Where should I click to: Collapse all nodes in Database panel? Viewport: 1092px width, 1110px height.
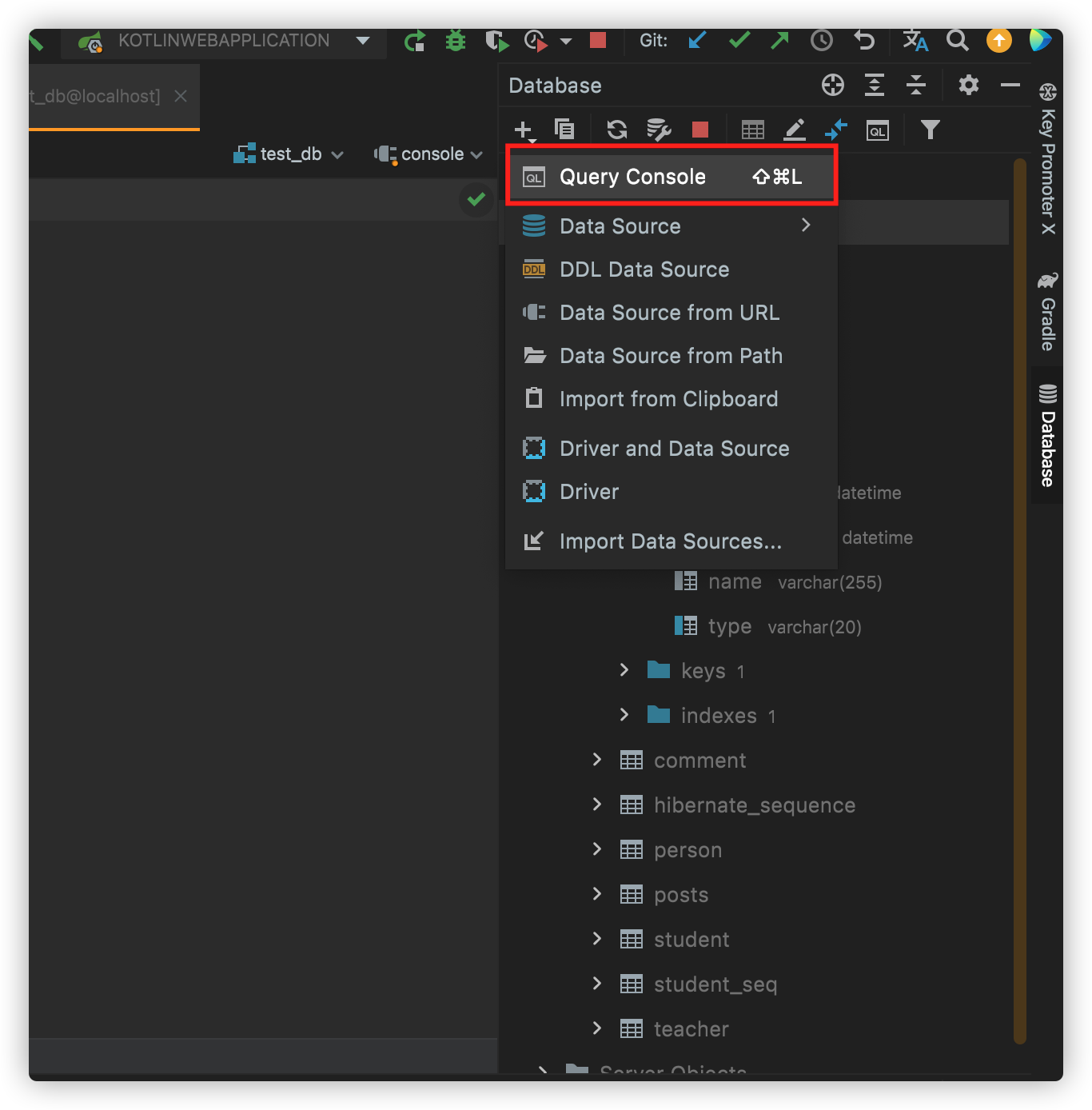916,85
